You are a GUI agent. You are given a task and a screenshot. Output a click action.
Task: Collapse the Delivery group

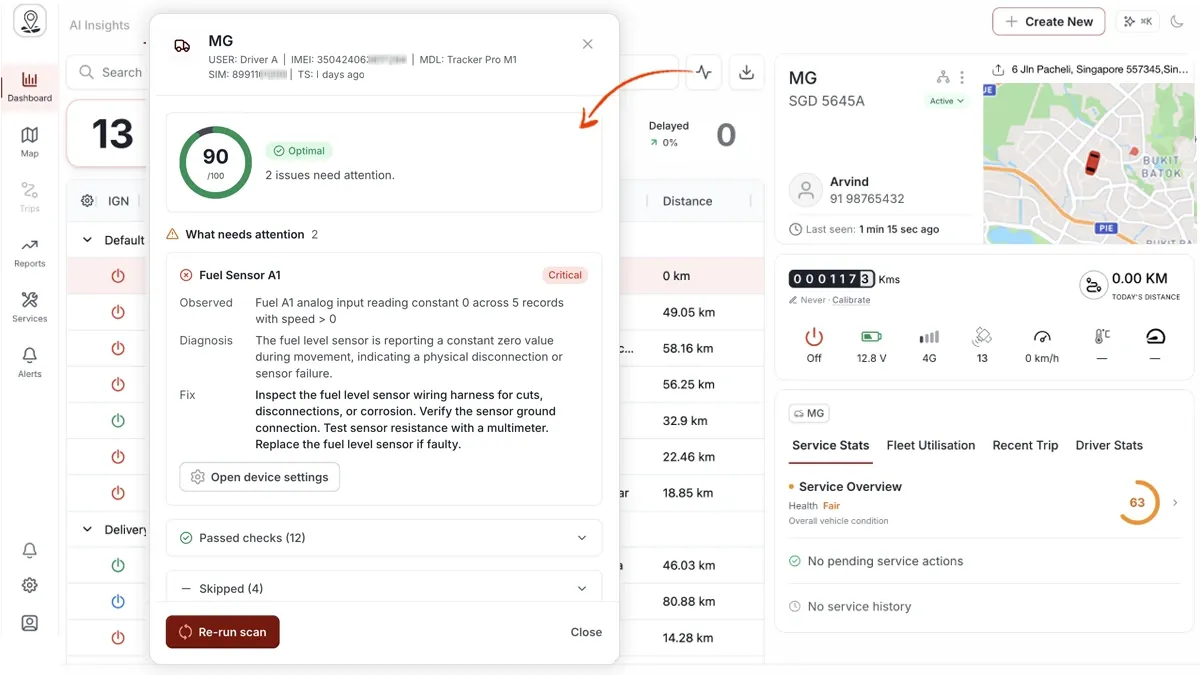(87, 529)
